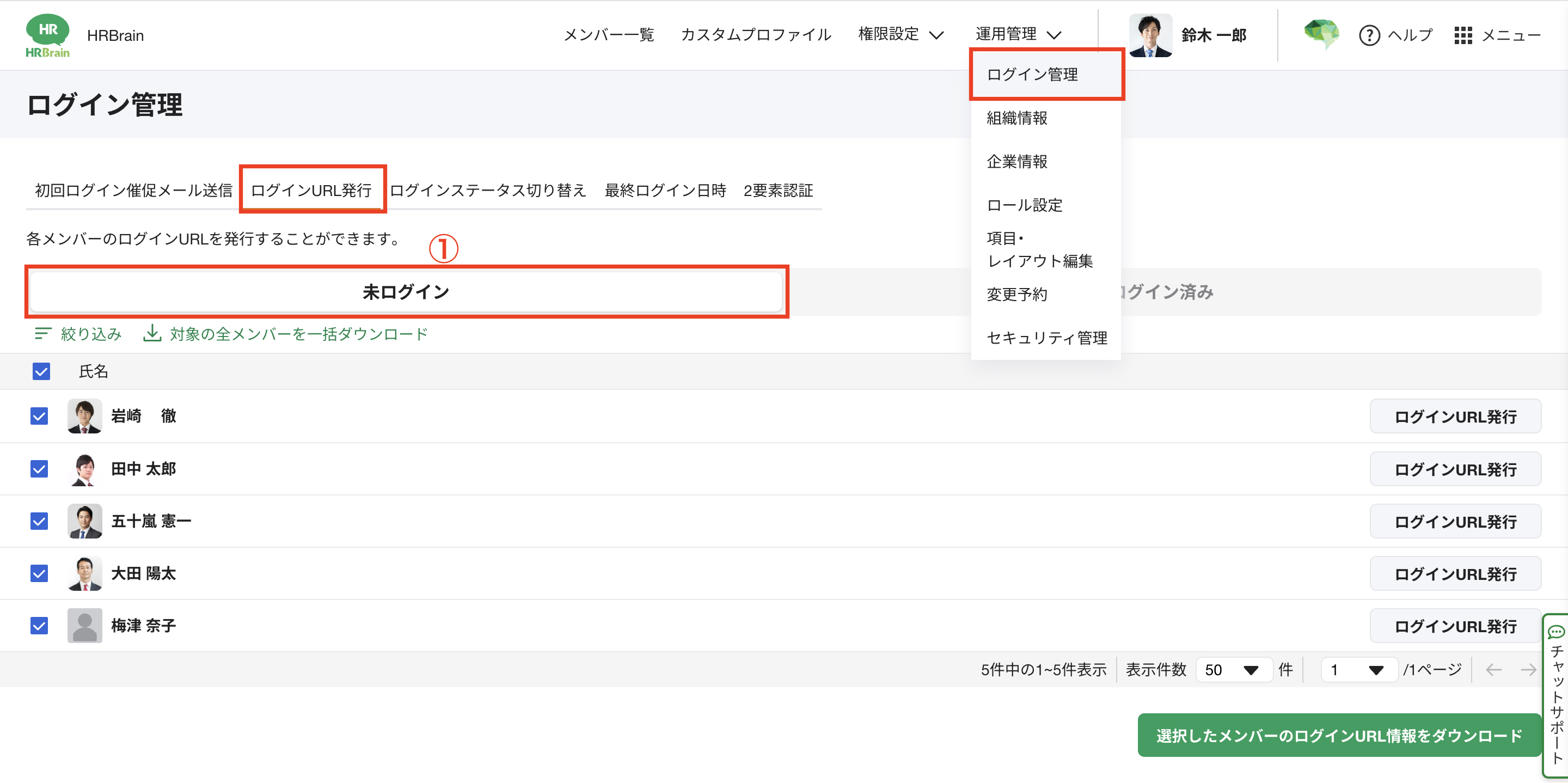Viewport: 1568px width, 783px height.
Task: Click ログインURL発行 button for 岩崎 徹
Action: (1455, 417)
